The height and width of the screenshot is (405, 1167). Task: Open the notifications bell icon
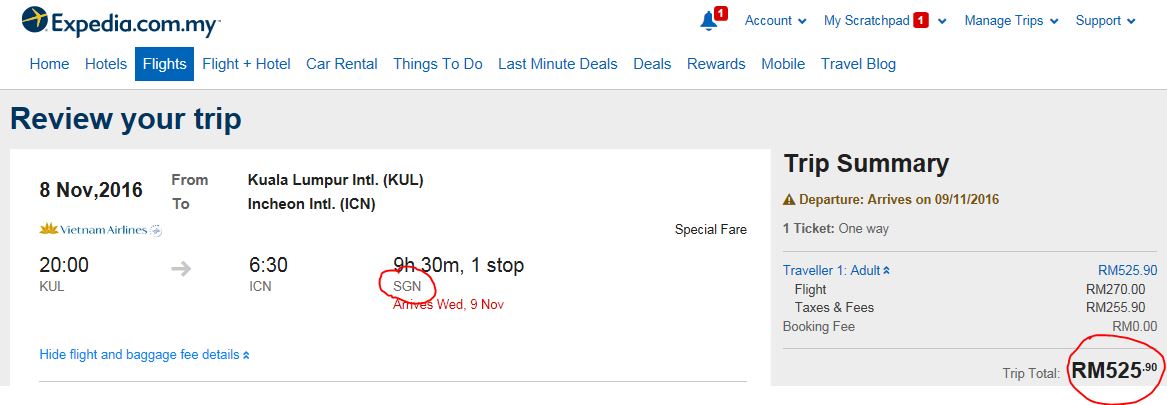click(709, 22)
